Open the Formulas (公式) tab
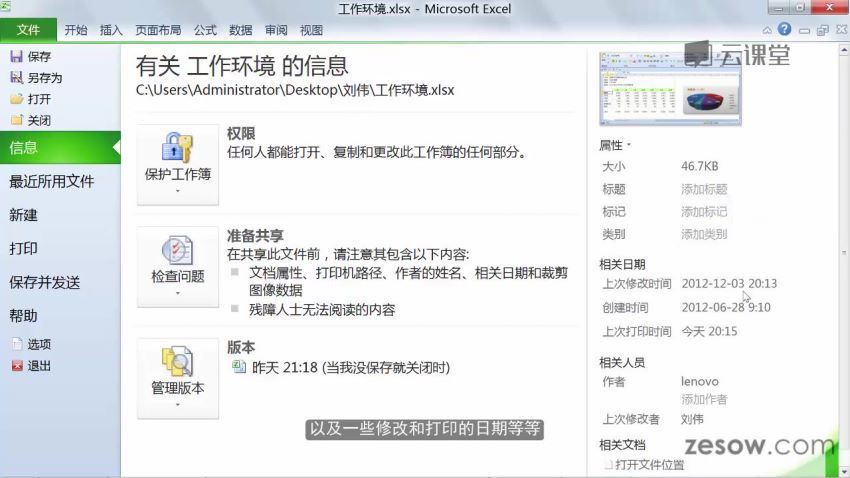Viewport: 850px width, 478px height. (205, 30)
